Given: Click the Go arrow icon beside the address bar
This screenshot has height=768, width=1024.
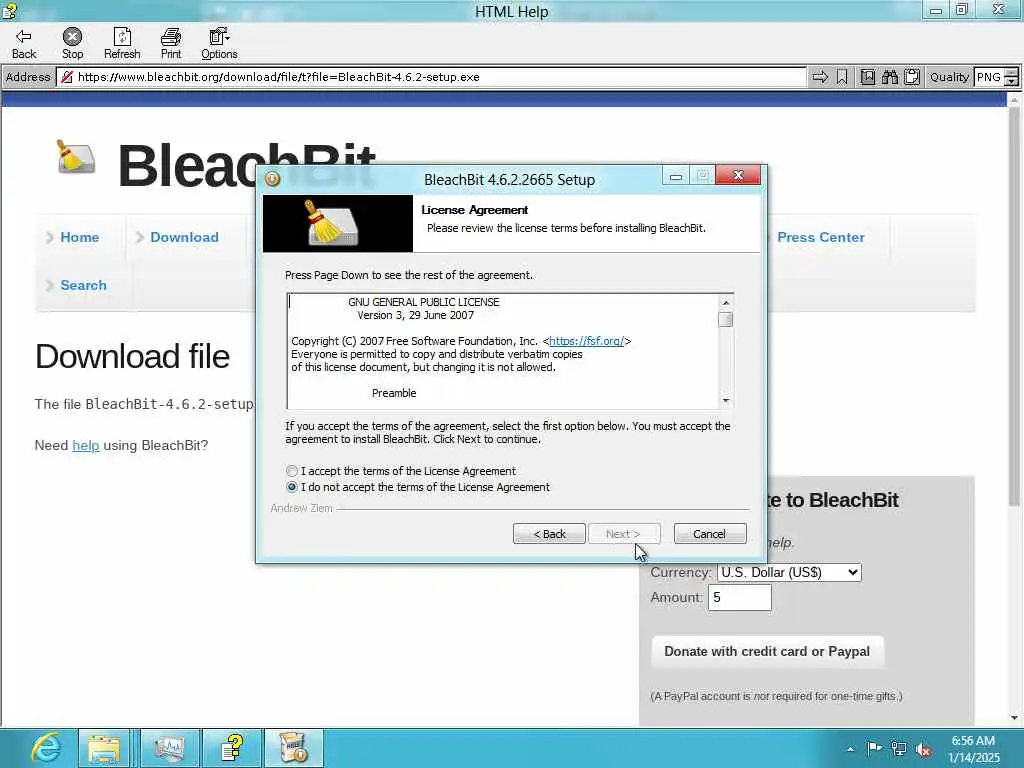Looking at the screenshot, I should 820,77.
